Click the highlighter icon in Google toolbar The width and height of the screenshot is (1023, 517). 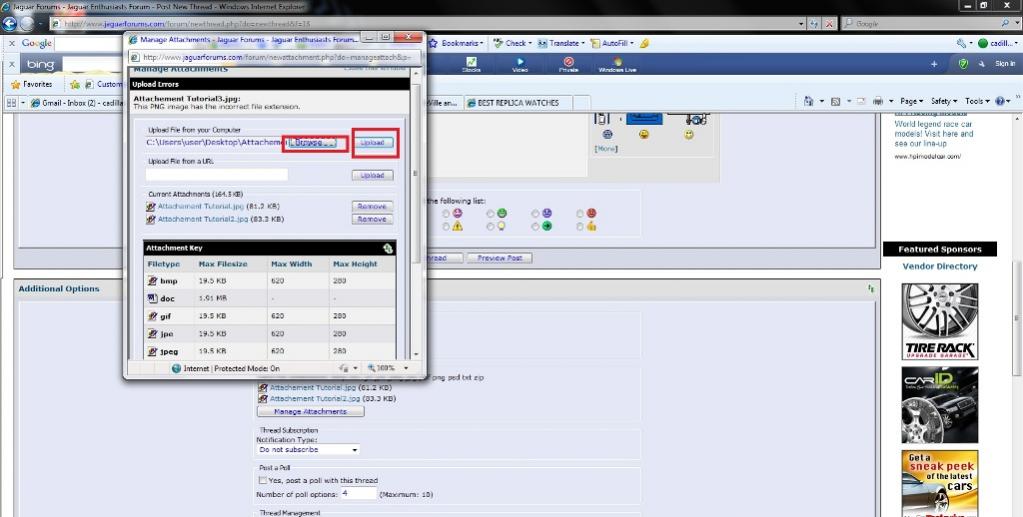(x=645, y=43)
